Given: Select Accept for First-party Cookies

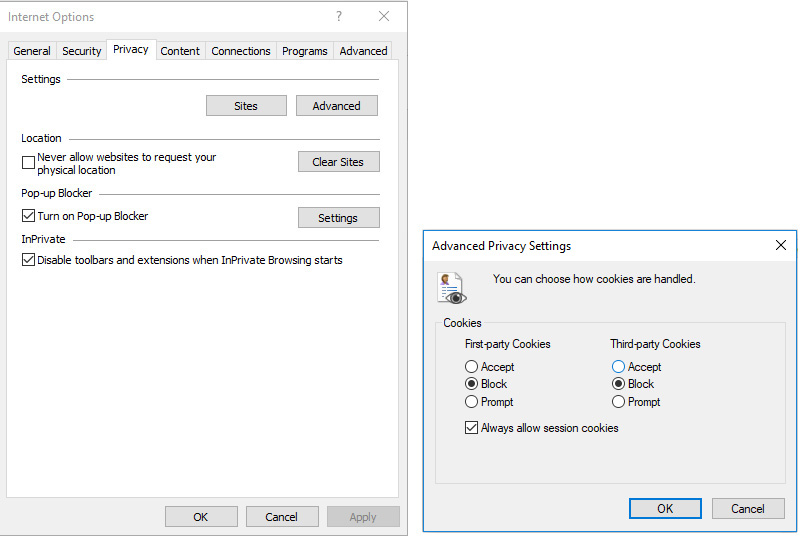Looking at the screenshot, I should tap(472, 367).
